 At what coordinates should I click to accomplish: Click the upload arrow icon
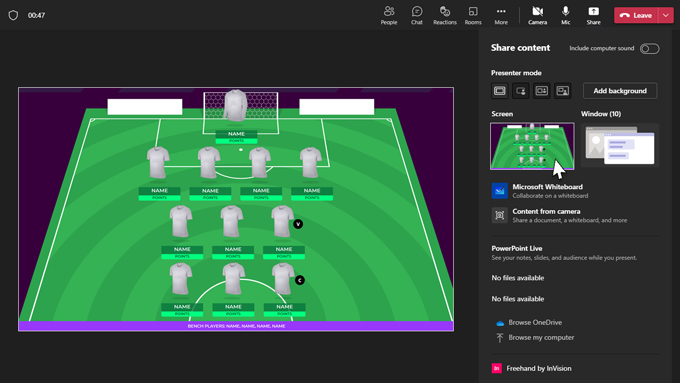[500, 337]
